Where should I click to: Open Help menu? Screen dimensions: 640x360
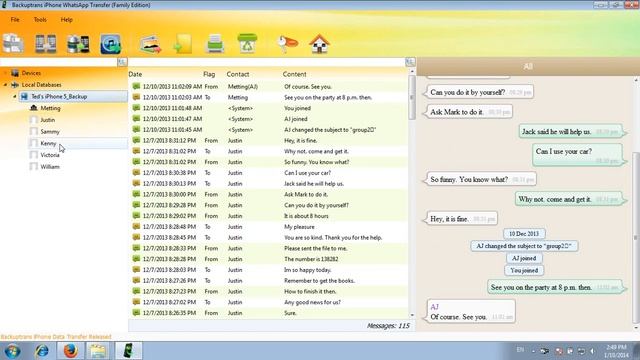point(67,20)
